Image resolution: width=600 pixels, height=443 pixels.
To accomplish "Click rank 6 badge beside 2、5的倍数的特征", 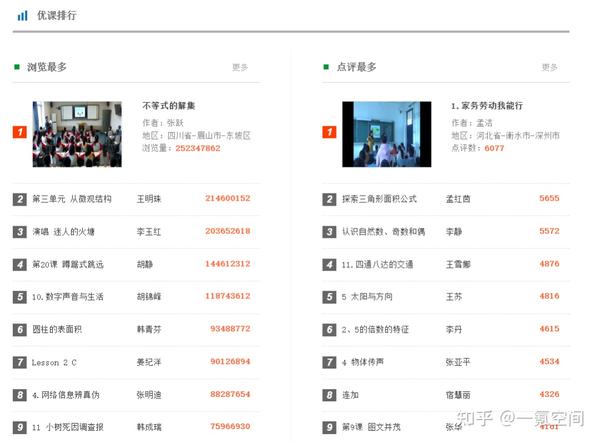I will tap(329, 329).
